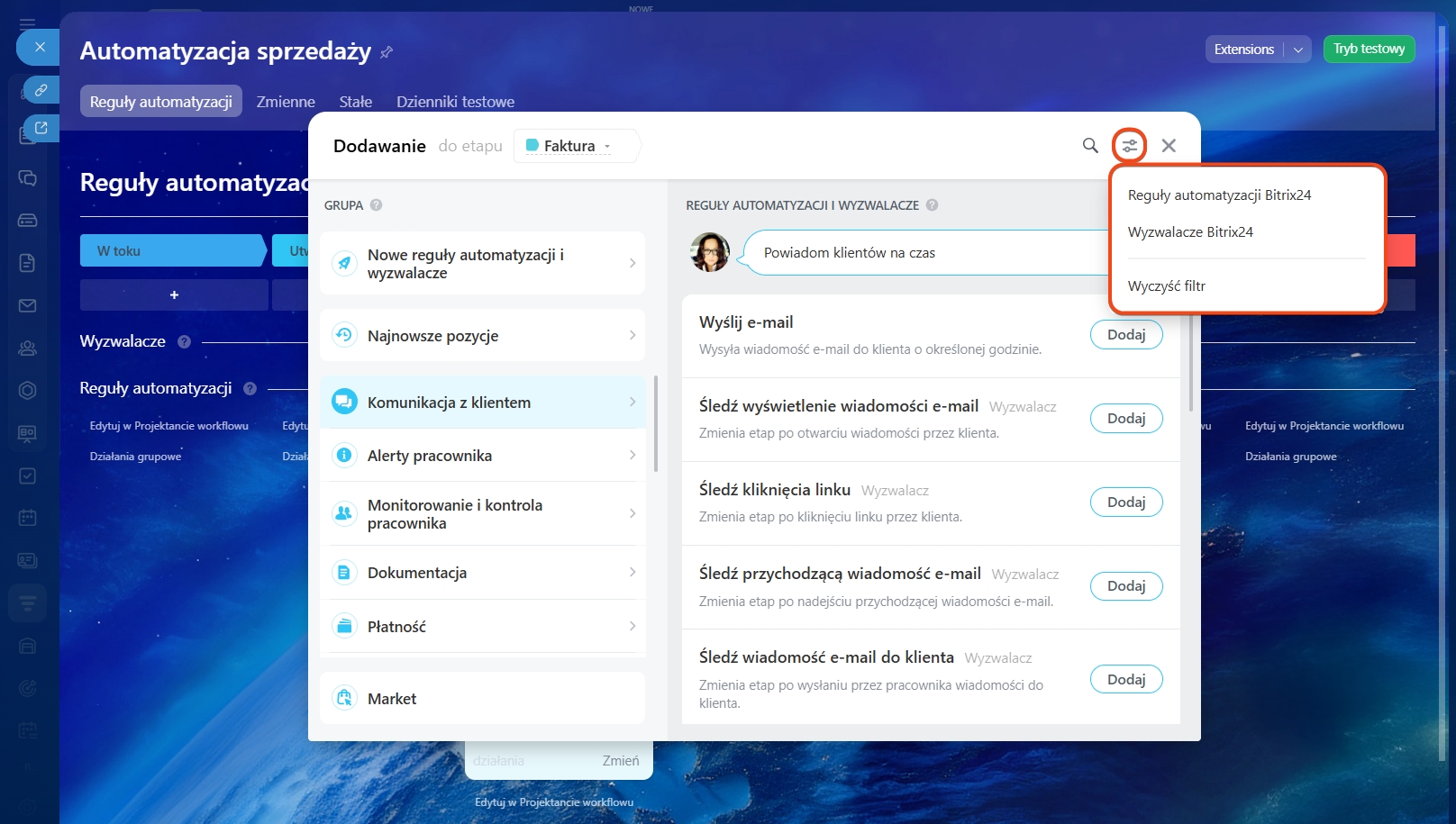Screen dimensions: 1456x824
Task: Click the Powiadom klientów na czas field
Action: click(x=928, y=253)
